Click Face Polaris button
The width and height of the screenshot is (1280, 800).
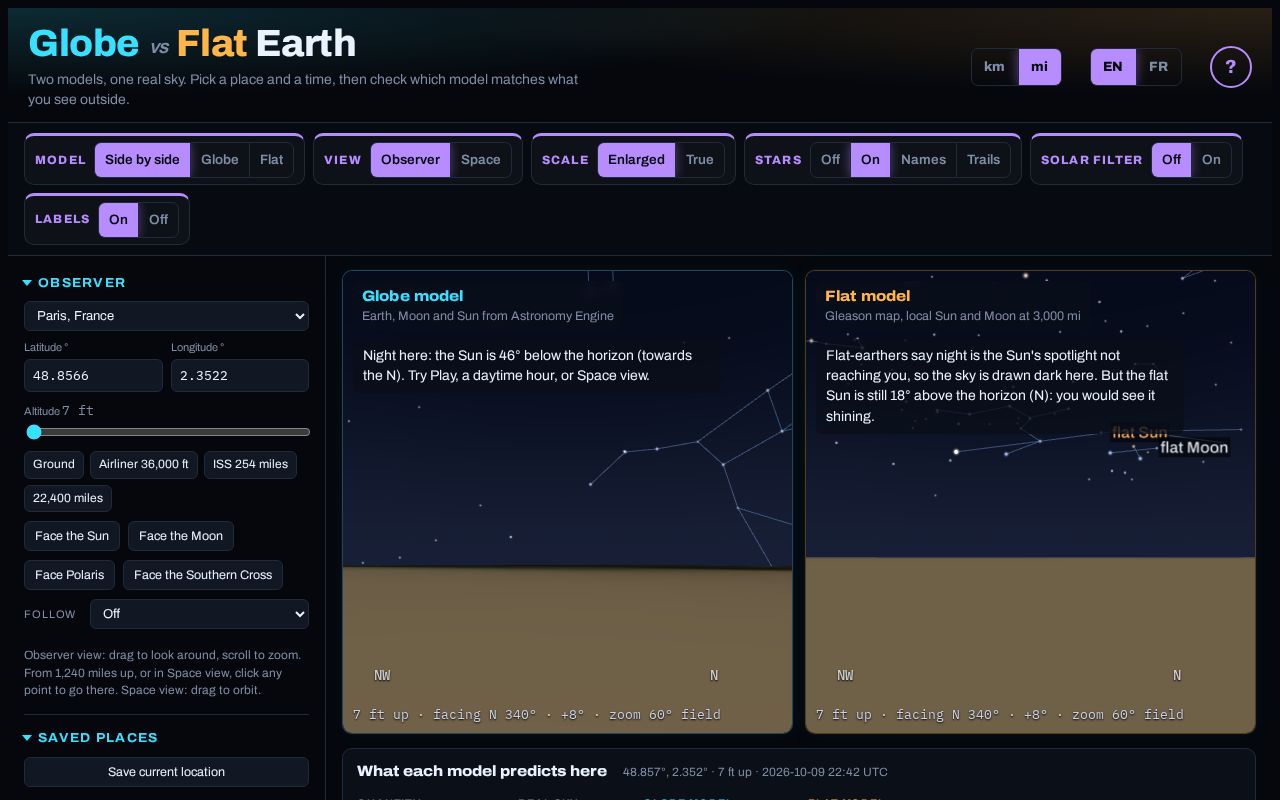tap(69, 575)
